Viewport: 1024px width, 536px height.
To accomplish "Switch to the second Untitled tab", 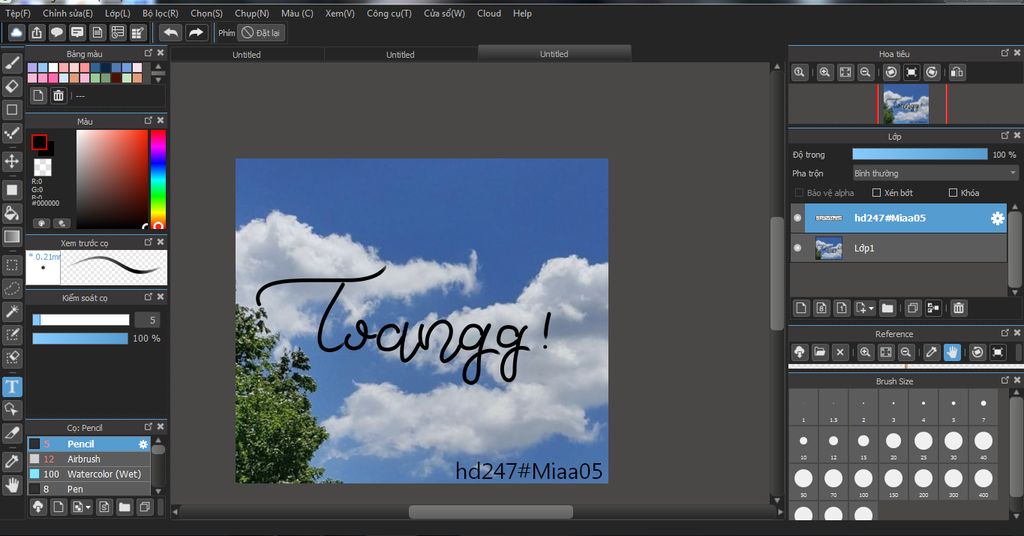I will click(400, 55).
